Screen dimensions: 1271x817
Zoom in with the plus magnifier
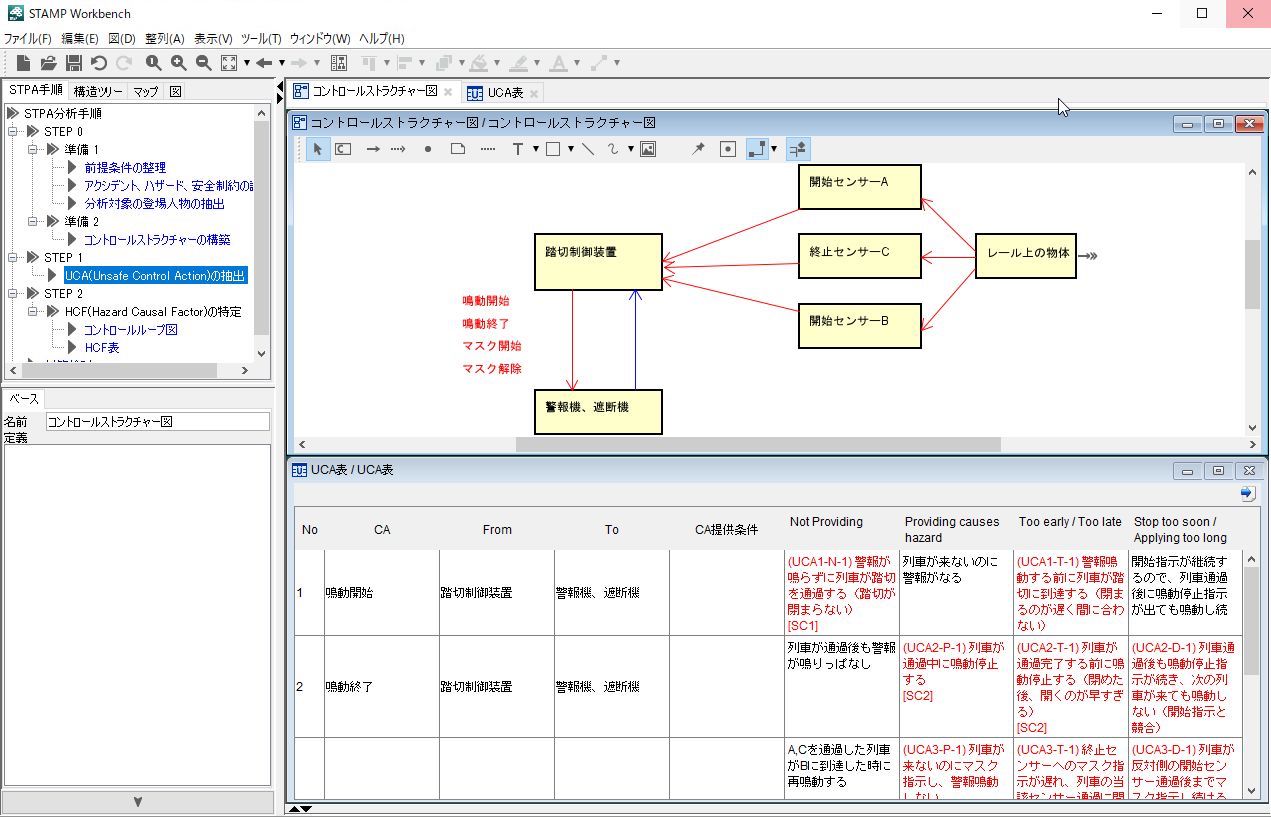[178, 63]
